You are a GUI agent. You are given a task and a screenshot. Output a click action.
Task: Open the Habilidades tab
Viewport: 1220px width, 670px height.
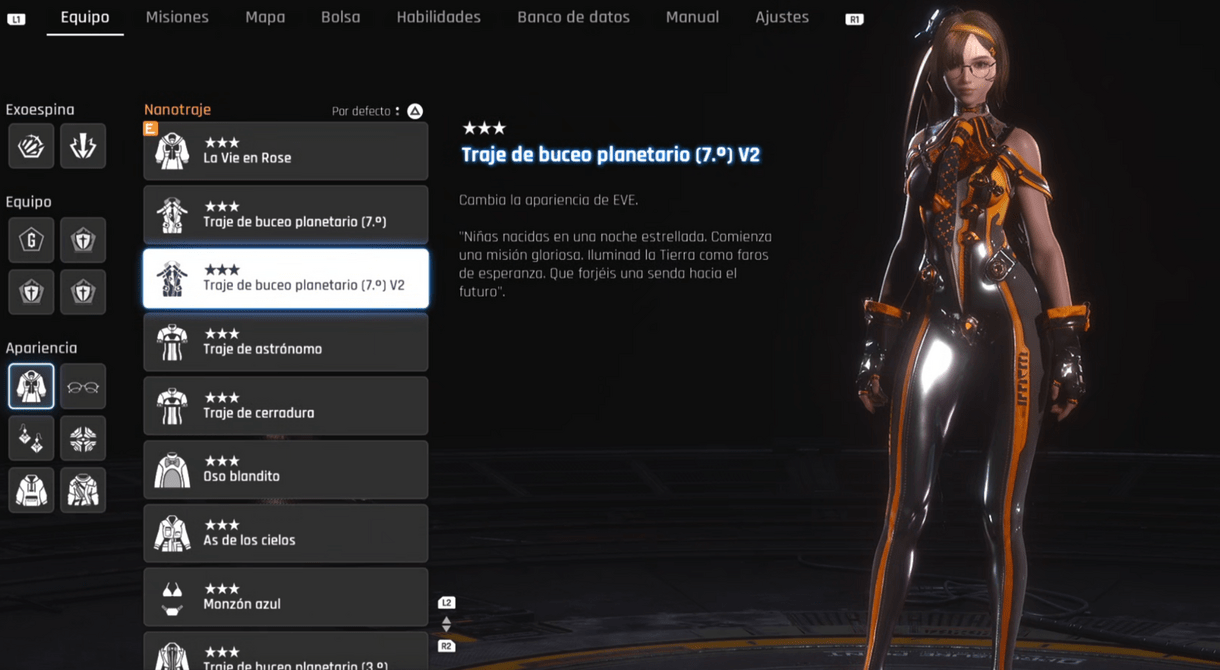point(438,17)
